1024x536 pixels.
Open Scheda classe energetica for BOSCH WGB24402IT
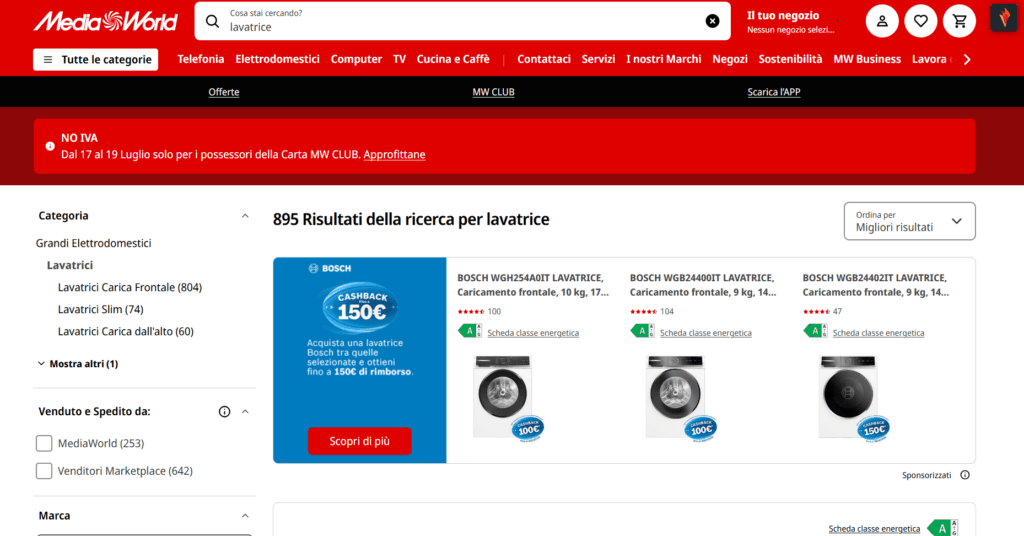pos(878,333)
